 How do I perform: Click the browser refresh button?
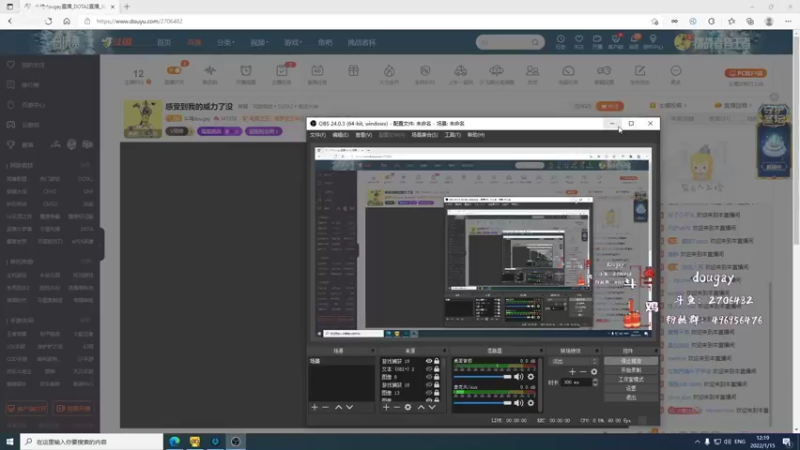click(48, 21)
